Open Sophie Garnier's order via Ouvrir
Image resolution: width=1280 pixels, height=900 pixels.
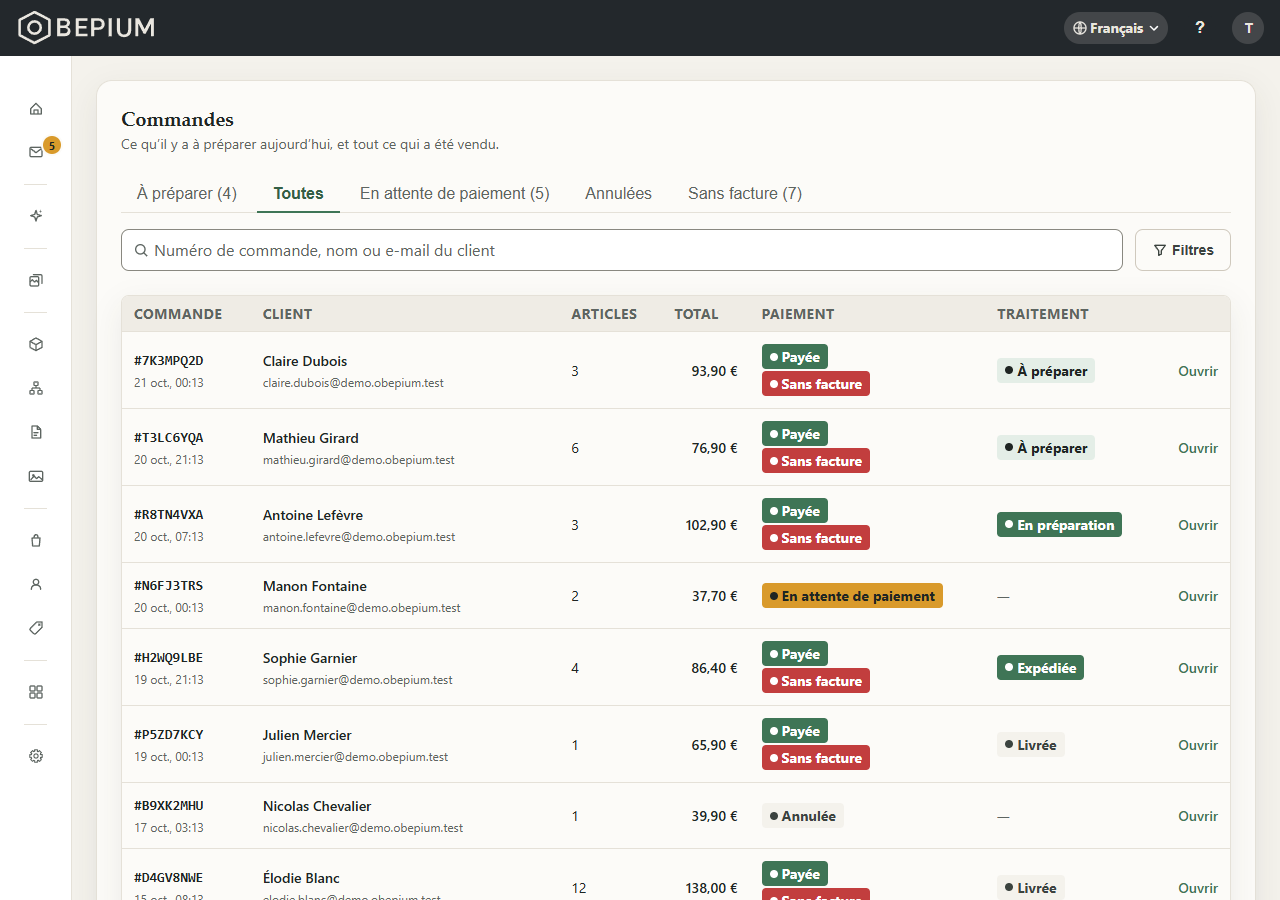(1198, 668)
